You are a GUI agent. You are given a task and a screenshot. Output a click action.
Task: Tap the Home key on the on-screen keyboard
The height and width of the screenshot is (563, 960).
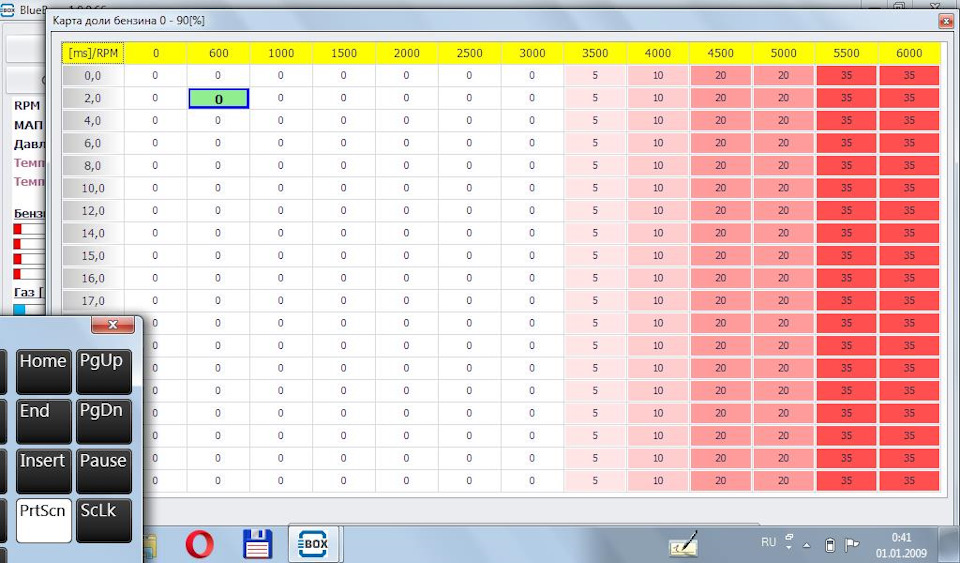[x=43, y=371]
